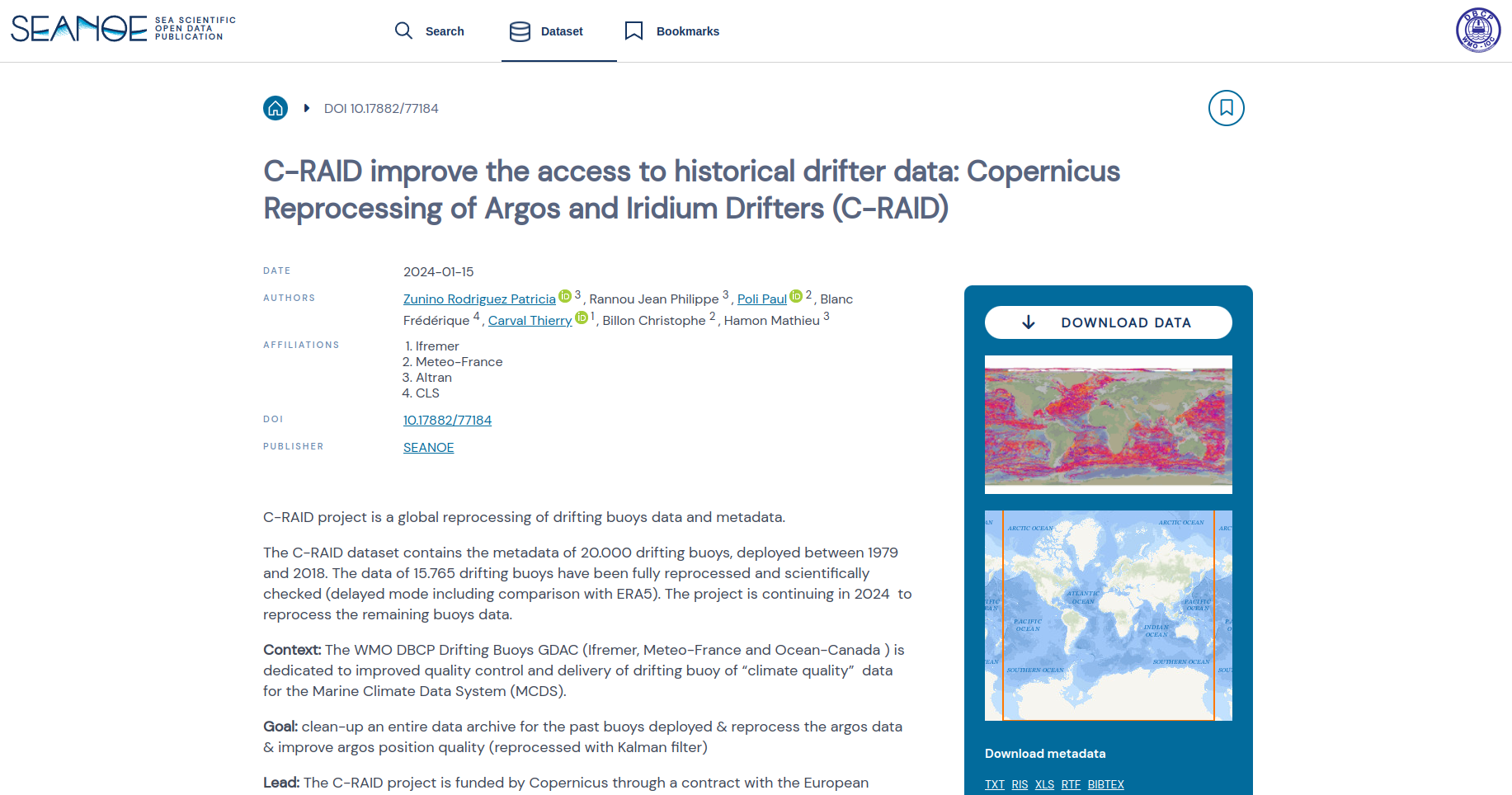Screen dimensions: 1512x795
Task: Click the Context paragraph label
Action: coord(292,650)
